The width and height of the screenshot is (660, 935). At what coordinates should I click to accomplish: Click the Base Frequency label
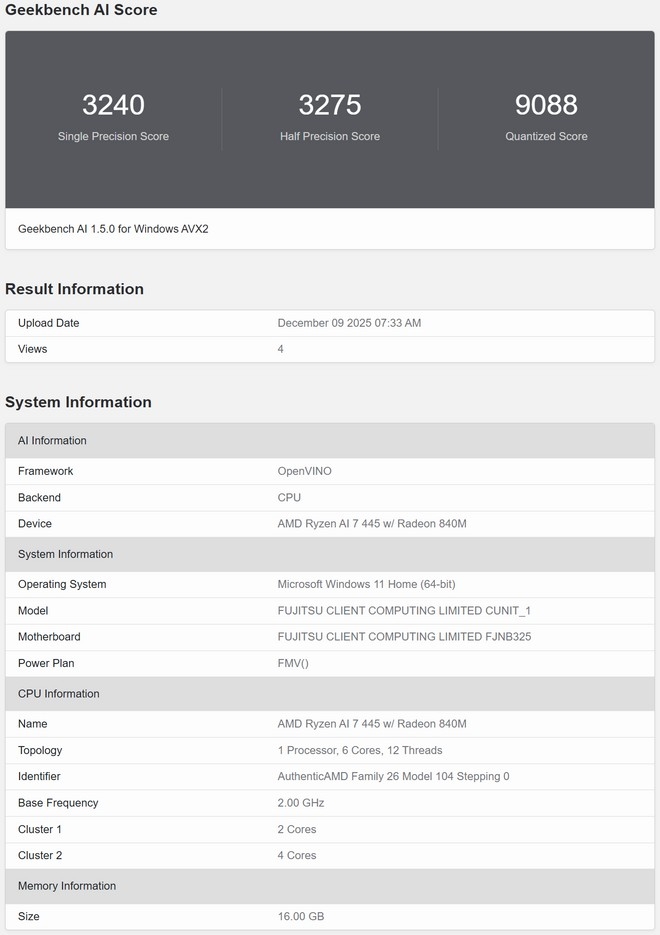click(x=58, y=803)
